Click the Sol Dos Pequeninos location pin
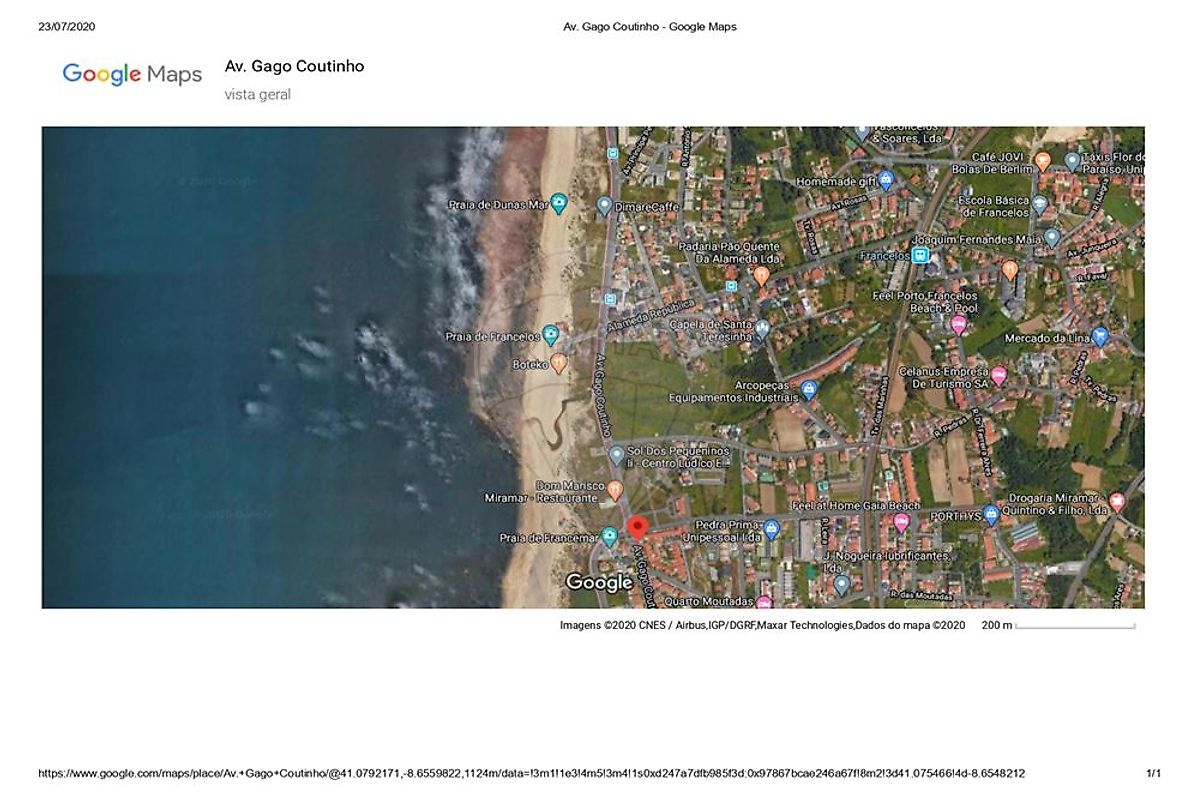This screenshot has width=1199, height=800. [617, 455]
